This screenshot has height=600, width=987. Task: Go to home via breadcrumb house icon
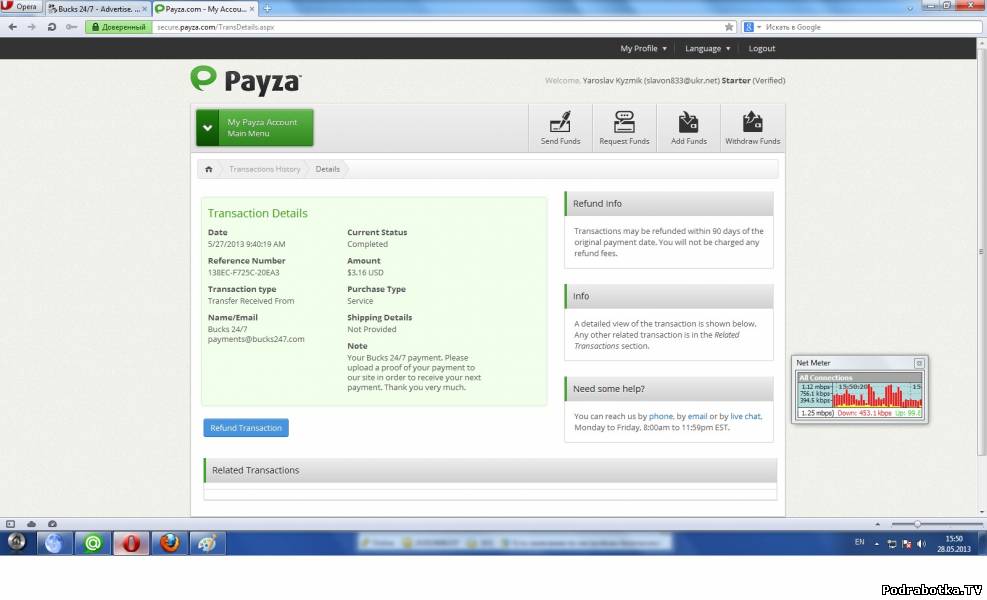pos(208,169)
